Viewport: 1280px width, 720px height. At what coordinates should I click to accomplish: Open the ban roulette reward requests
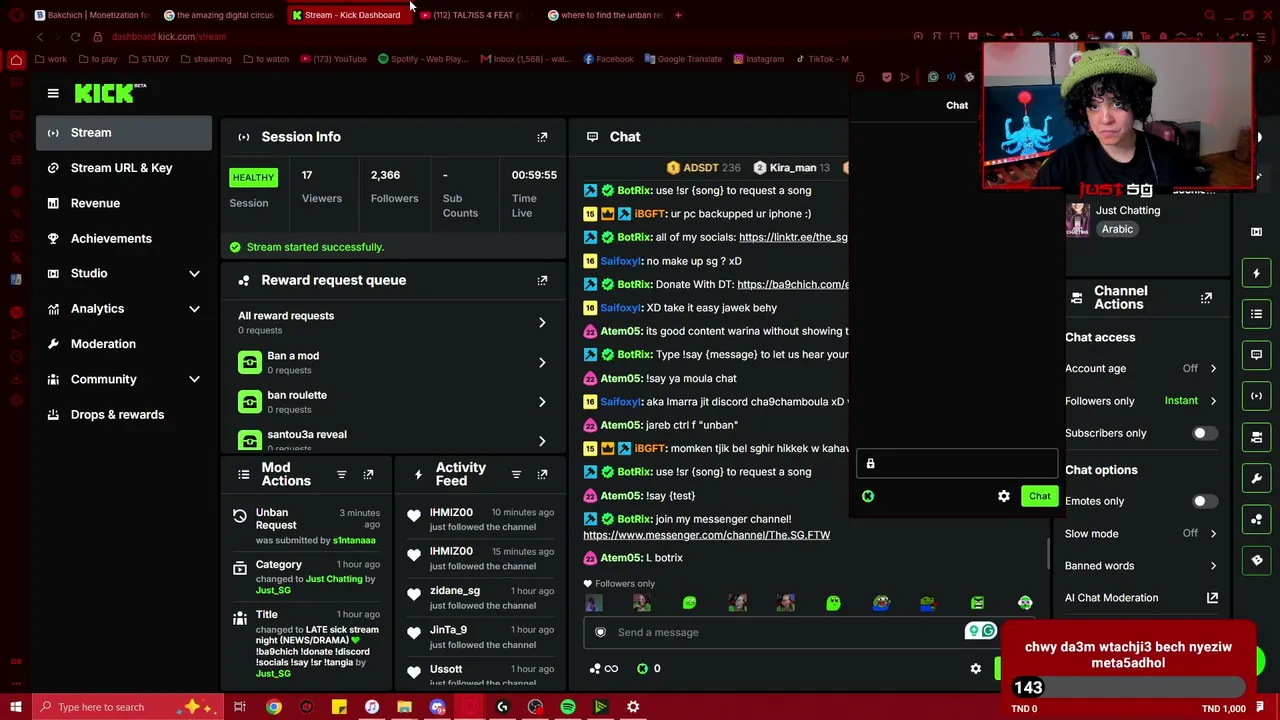(393, 401)
